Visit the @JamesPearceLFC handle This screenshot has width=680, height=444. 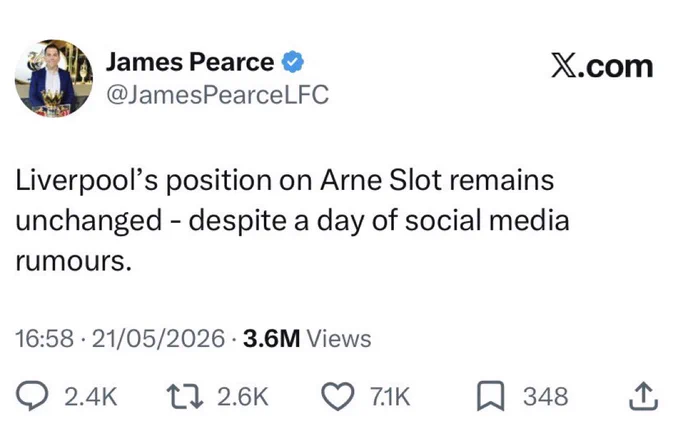pos(217,95)
